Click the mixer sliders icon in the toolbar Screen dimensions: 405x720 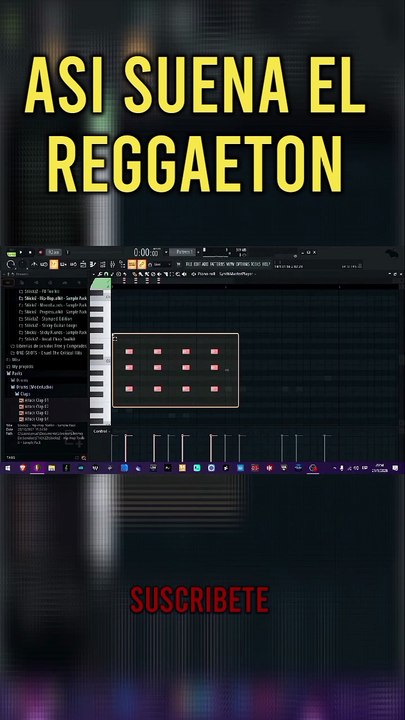112,264
